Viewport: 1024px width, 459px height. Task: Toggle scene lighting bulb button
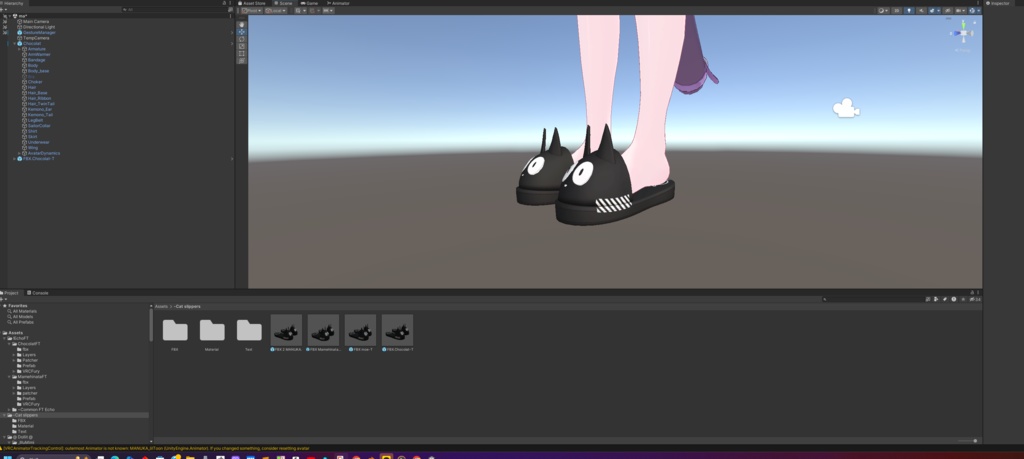point(908,10)
